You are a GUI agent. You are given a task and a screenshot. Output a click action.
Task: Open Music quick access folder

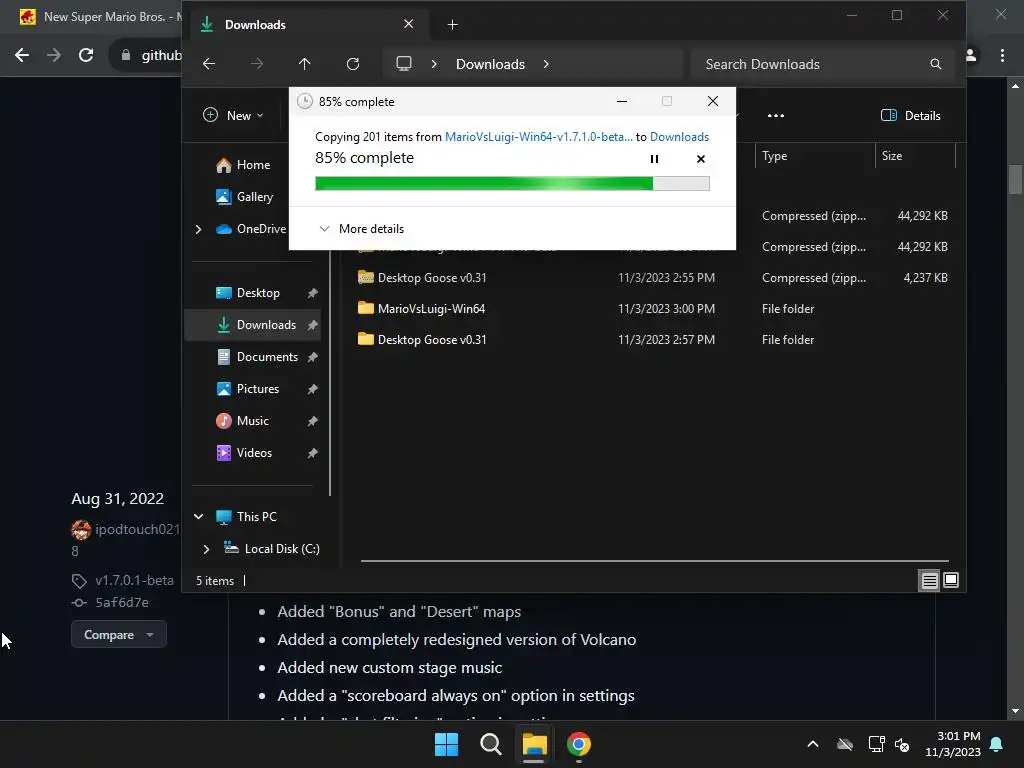[x=242, y=421]
